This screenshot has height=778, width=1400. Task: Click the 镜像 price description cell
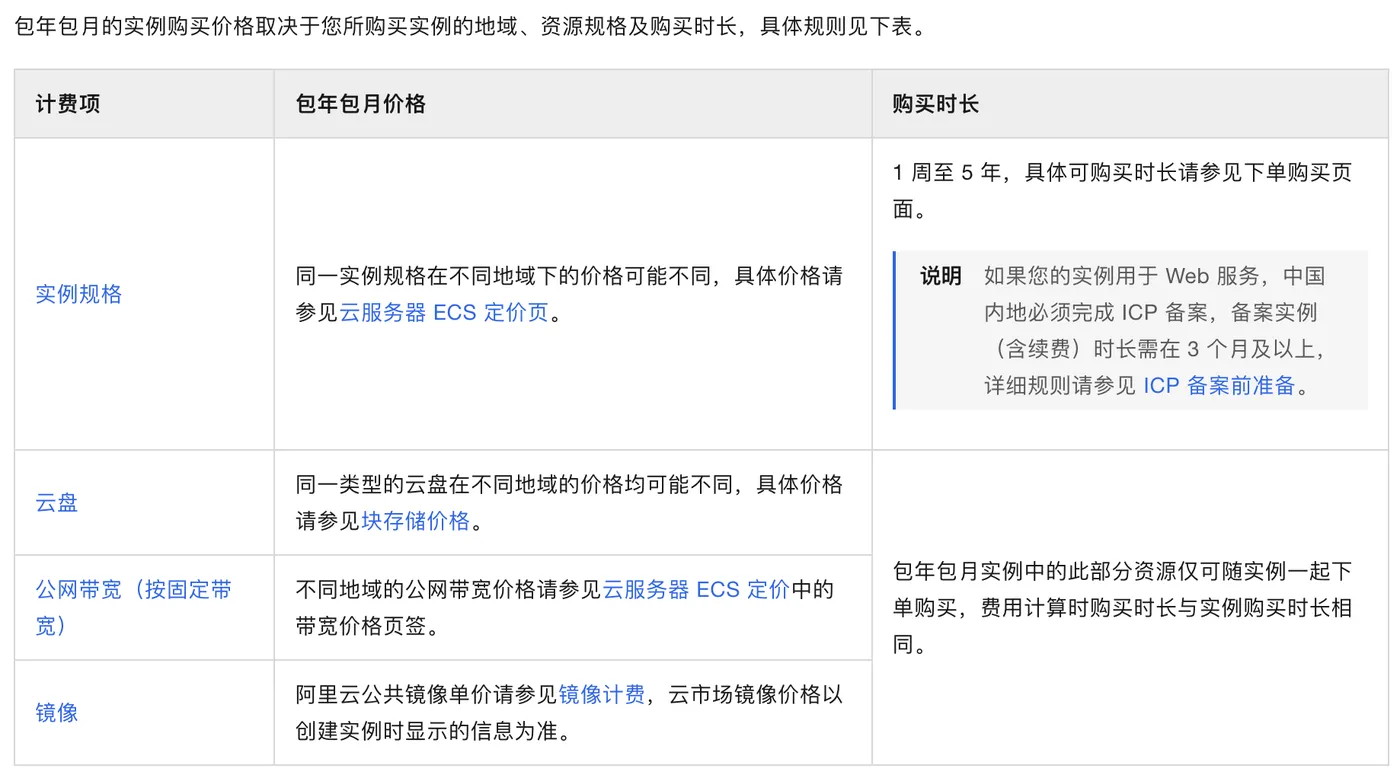click(x=571, y=713)
